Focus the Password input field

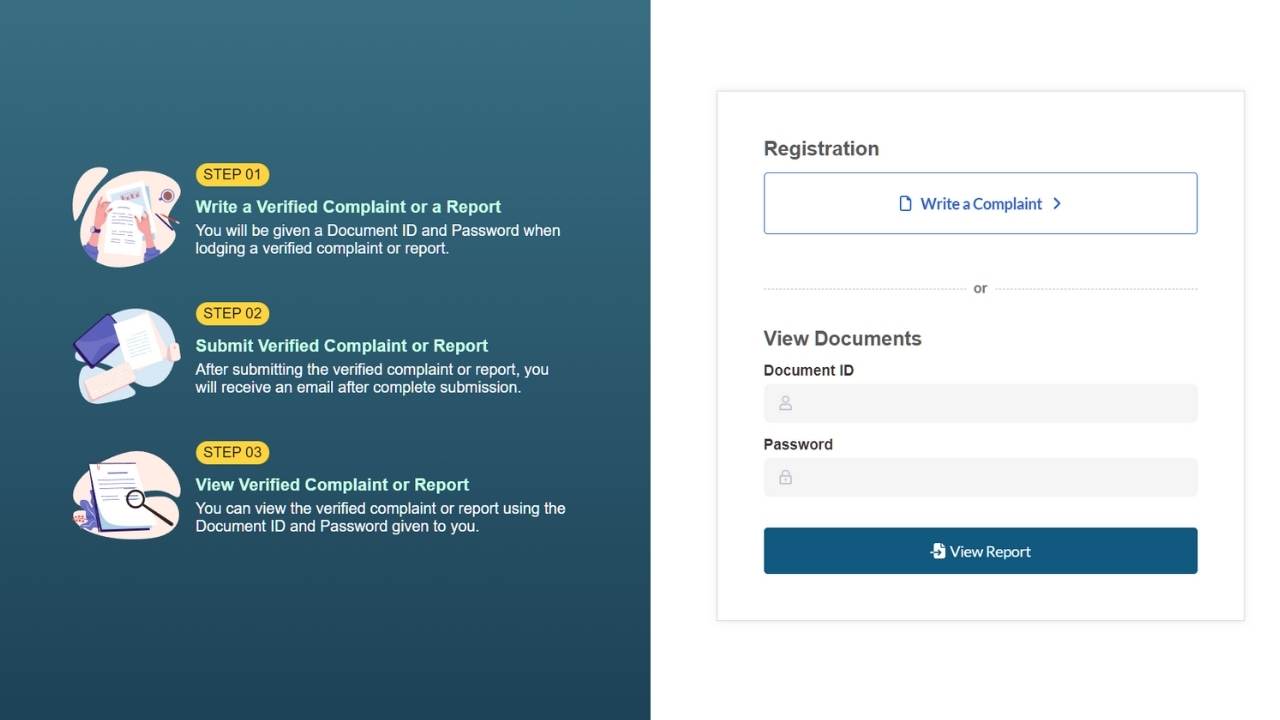coord(990,477)
